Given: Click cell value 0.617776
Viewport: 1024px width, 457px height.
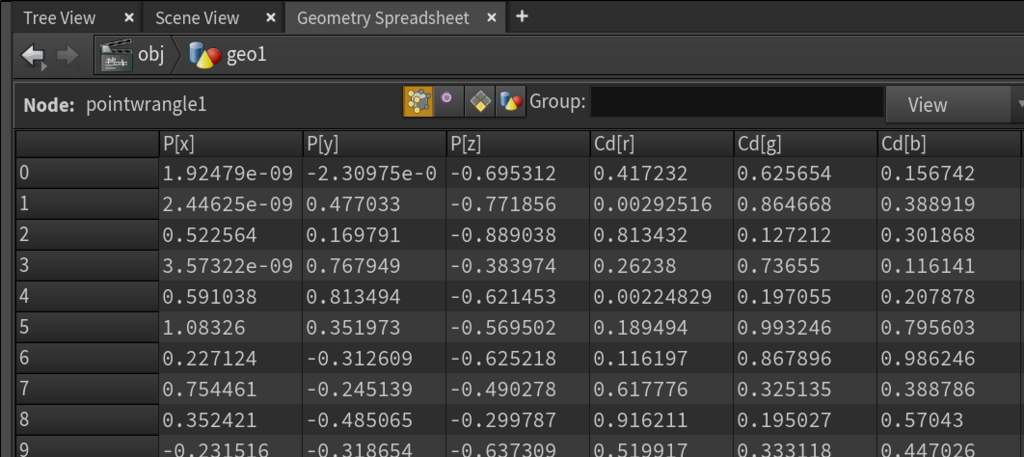Looking at the screenshot, I should click(x=640, y=390).
